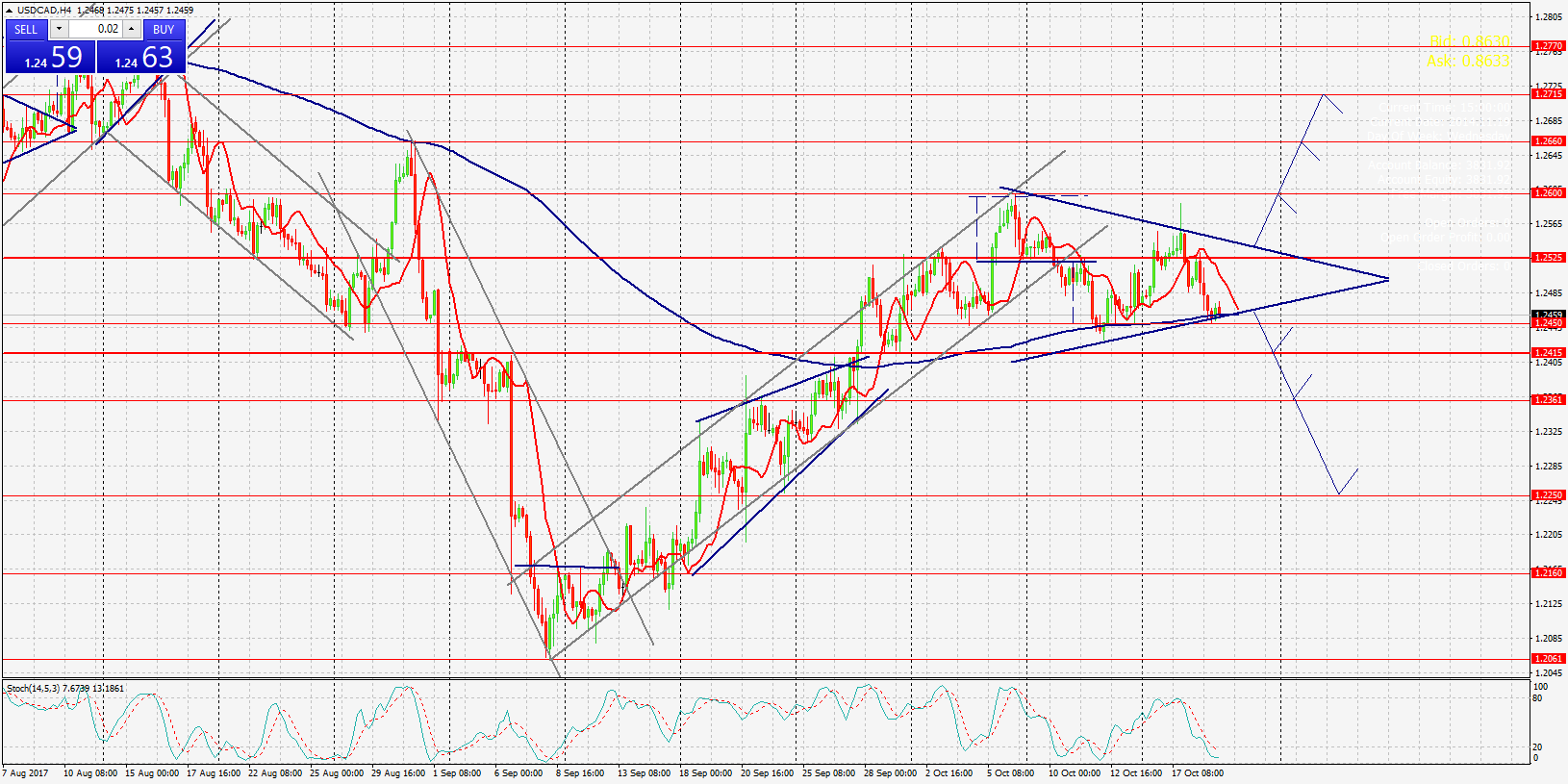Click the 6 Sep 00:00 time axis label
The height and width of the screenshot is (784, 1568).
518,773
